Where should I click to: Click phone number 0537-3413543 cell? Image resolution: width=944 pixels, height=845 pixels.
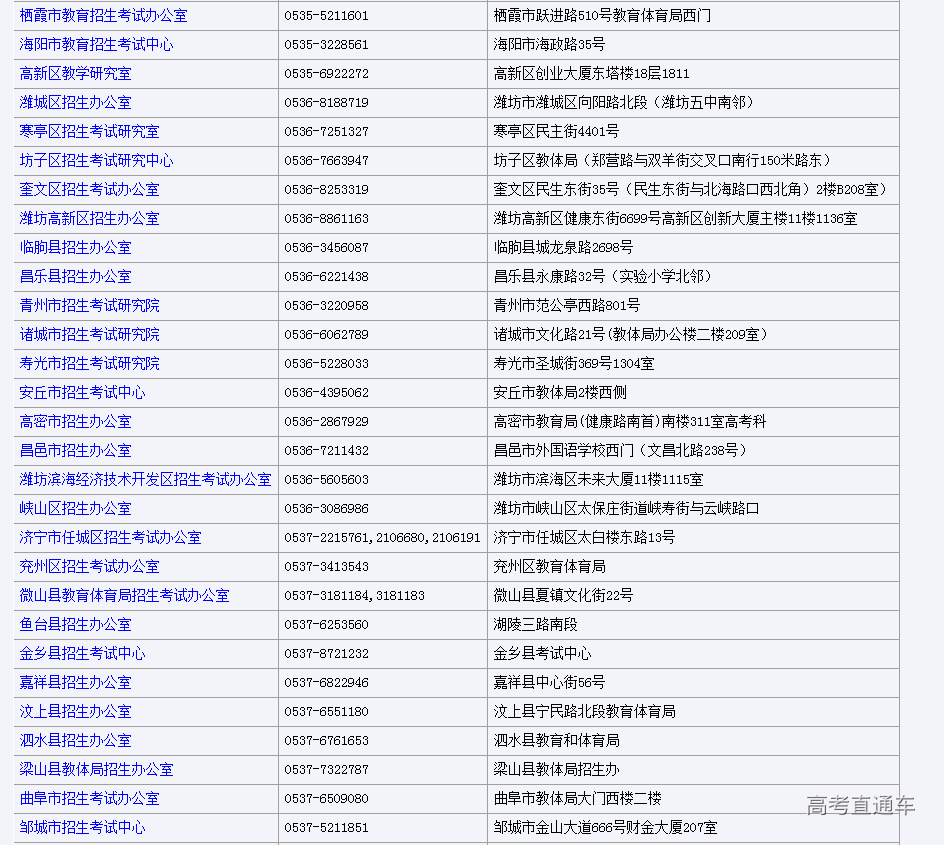pos(326,567)
